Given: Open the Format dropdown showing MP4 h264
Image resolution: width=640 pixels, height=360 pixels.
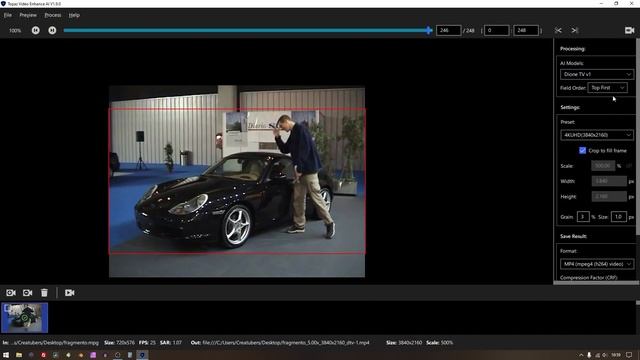Looking at the screenshot, I should point(597,264).
